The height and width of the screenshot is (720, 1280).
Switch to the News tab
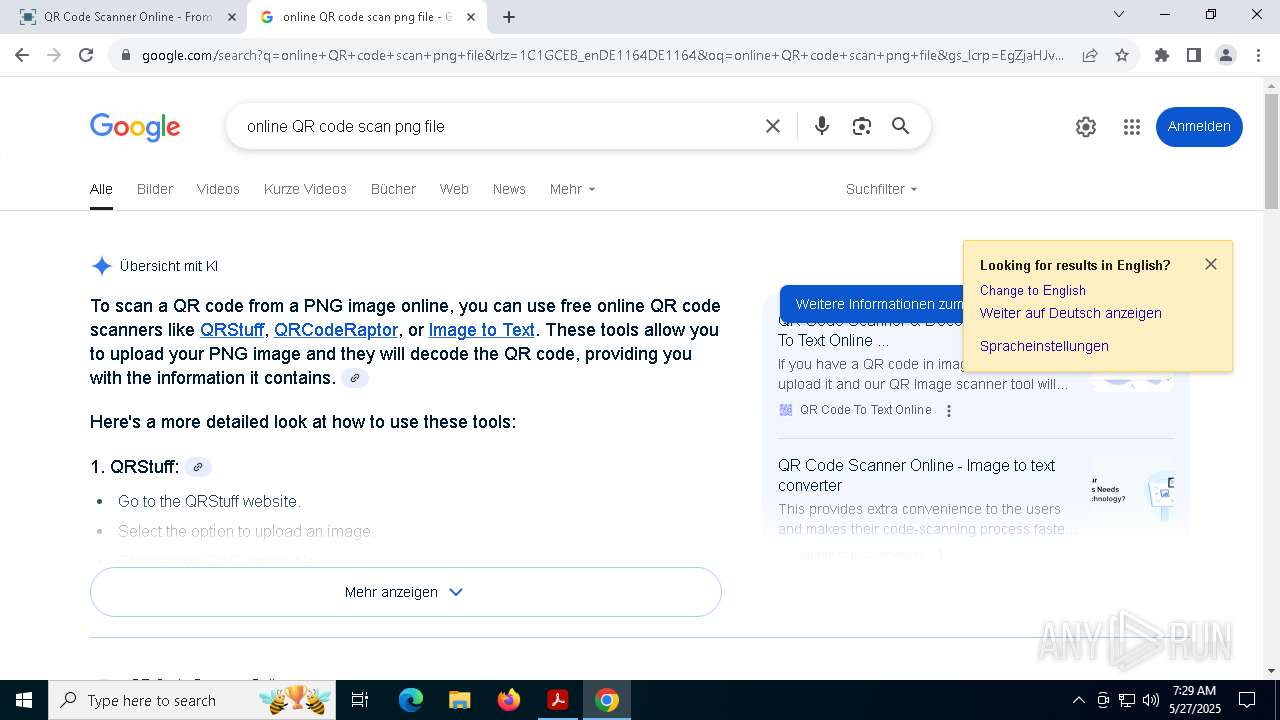tap(509, 189)
